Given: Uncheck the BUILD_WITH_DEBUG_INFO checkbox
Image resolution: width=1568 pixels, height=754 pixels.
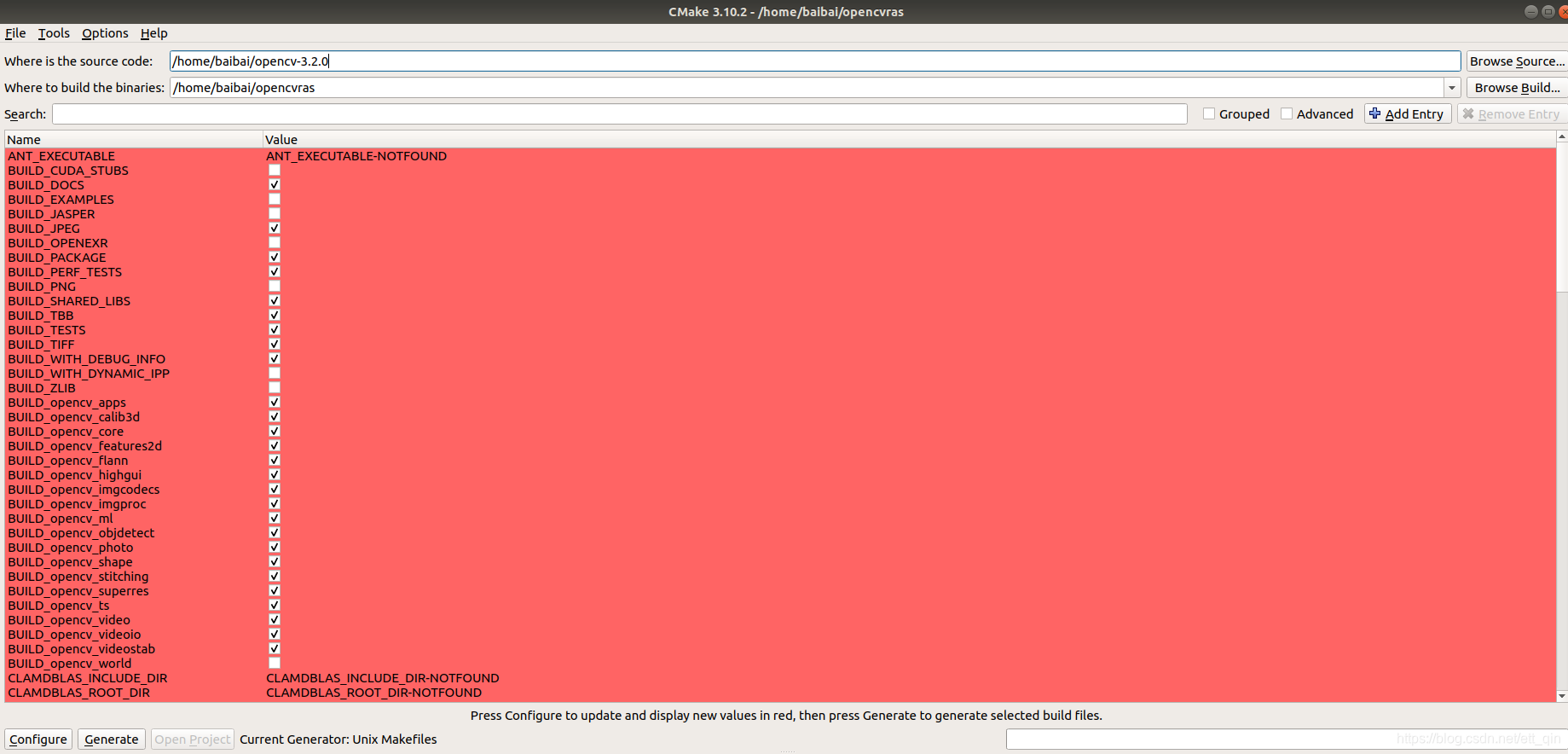Looking at the screenshot, I should (275, 358).
